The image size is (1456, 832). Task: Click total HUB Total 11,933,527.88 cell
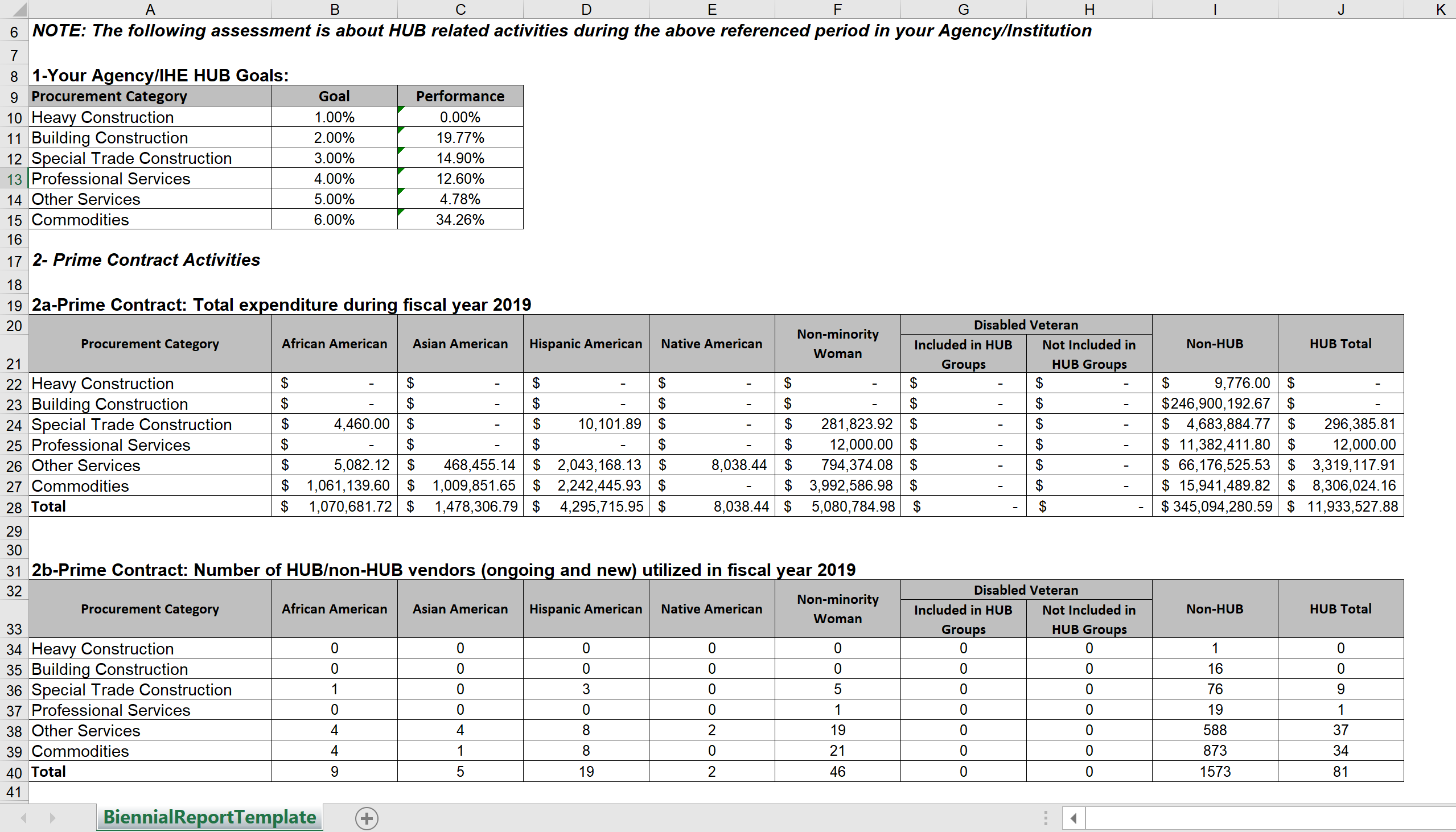[1340, 507]
